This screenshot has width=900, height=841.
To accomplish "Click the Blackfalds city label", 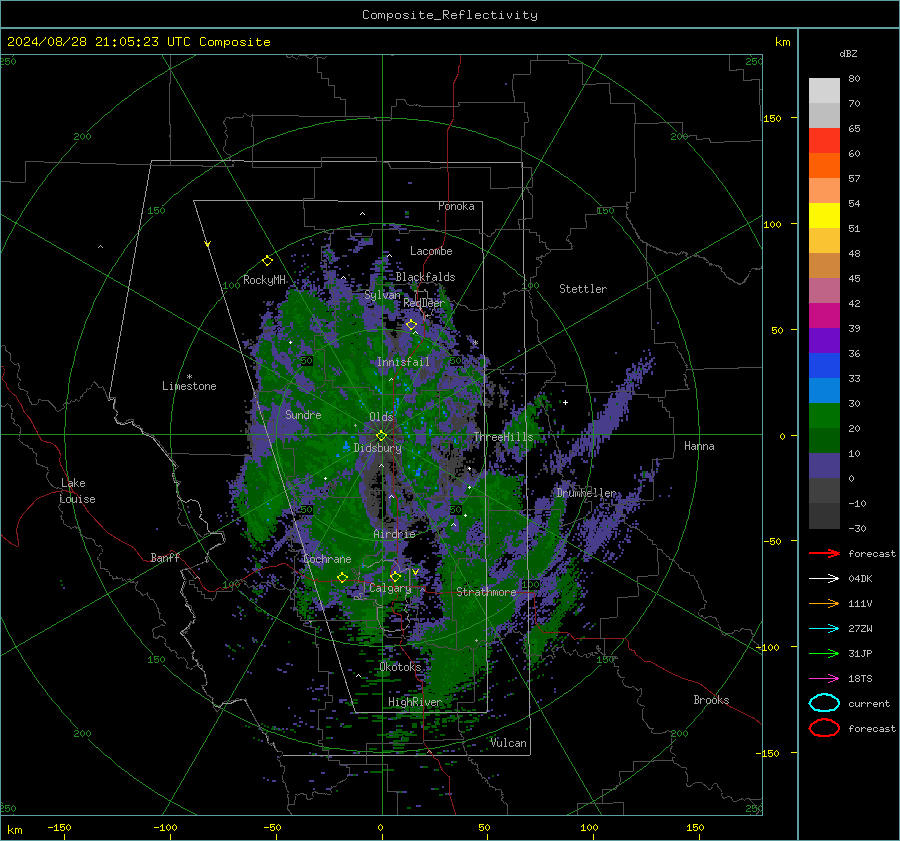I will pos(425,277).
